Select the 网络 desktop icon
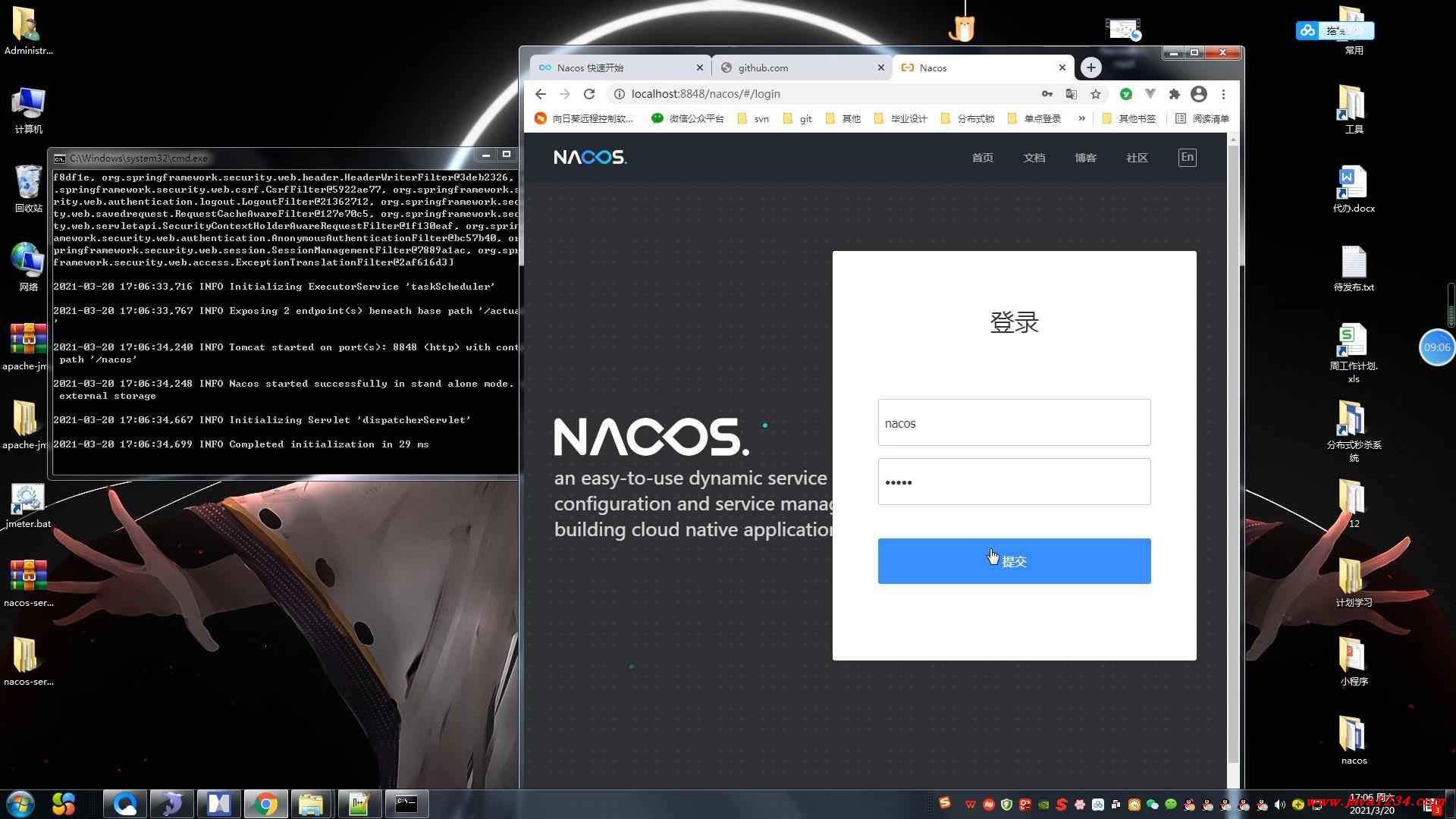 click(29, 267)
